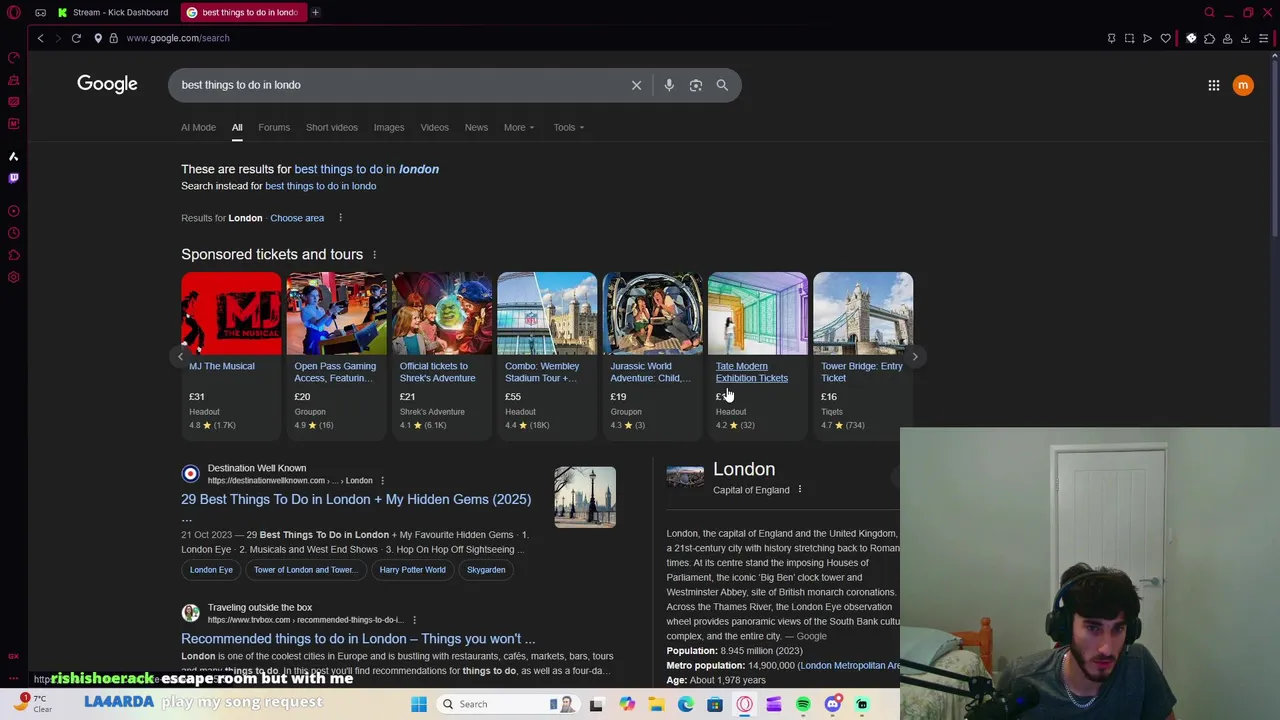Open Tate Modern Exhibition Tickets link
Image resolution: width=1280 pixels, height=720 pixels.
(751, 372)
